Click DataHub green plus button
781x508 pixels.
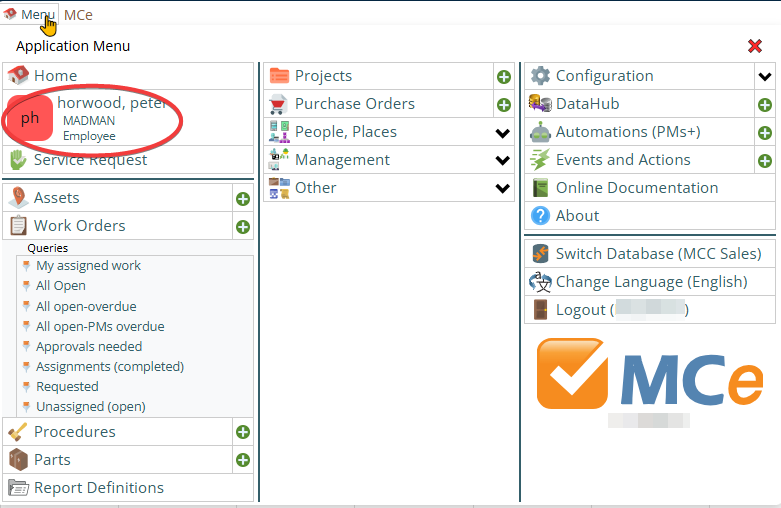(x=765, y=105)
